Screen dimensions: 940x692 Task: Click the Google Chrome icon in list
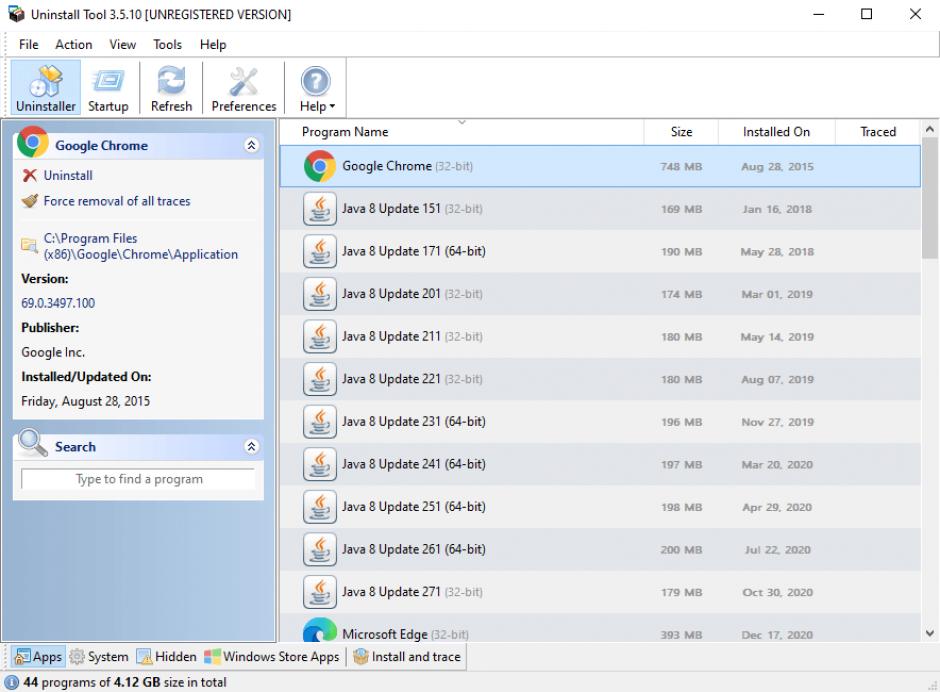click(319, 166)
